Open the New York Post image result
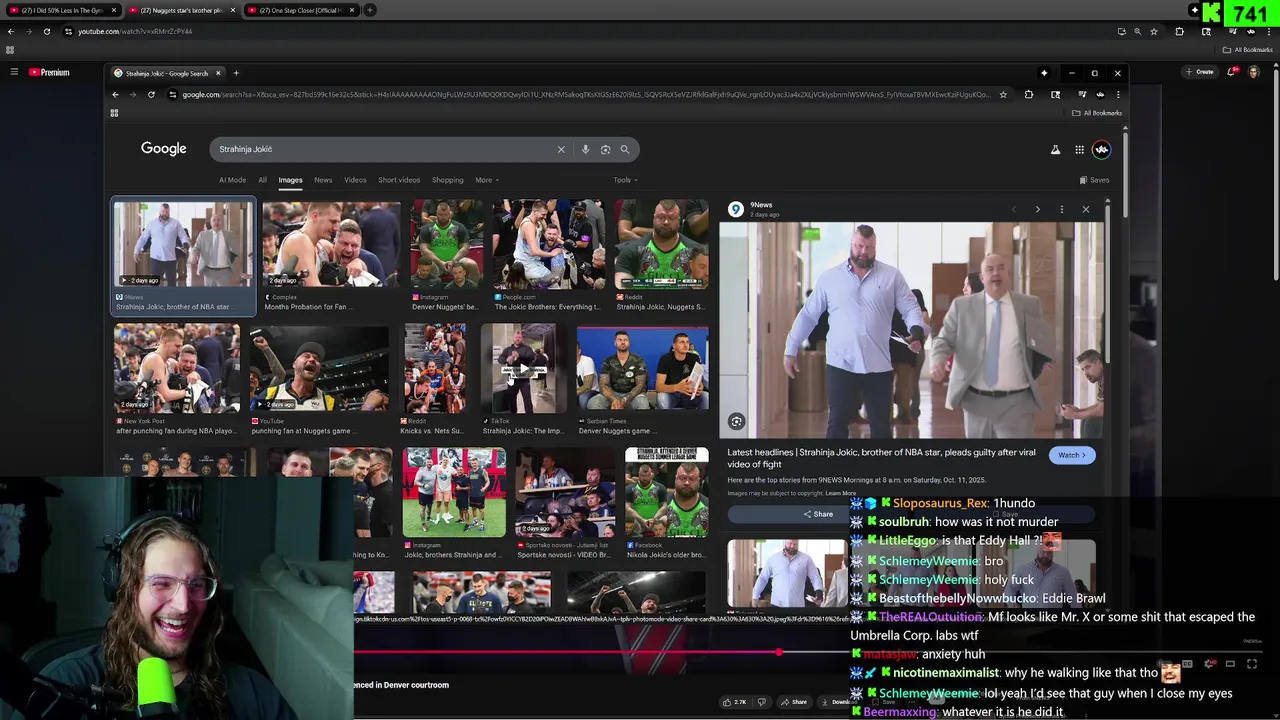 [176, 379]
